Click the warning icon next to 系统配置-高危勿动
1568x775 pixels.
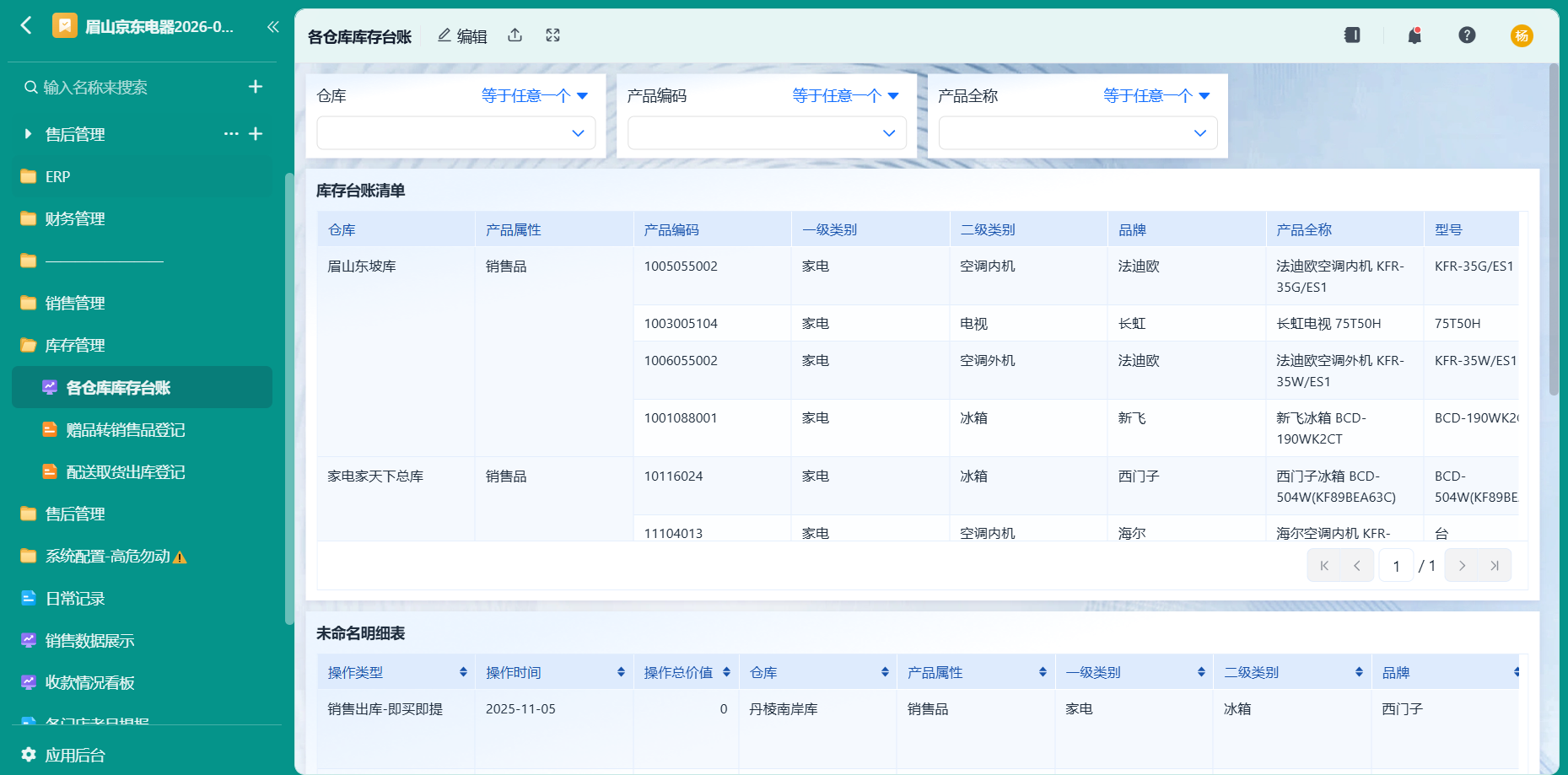tap(180, 557)
